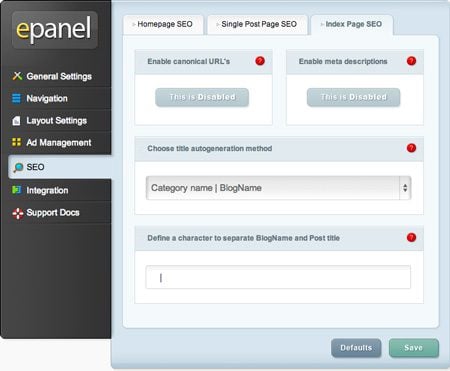Open help for Enable canonical URL's
Screen dimensions: 450x371
point(260,61)
